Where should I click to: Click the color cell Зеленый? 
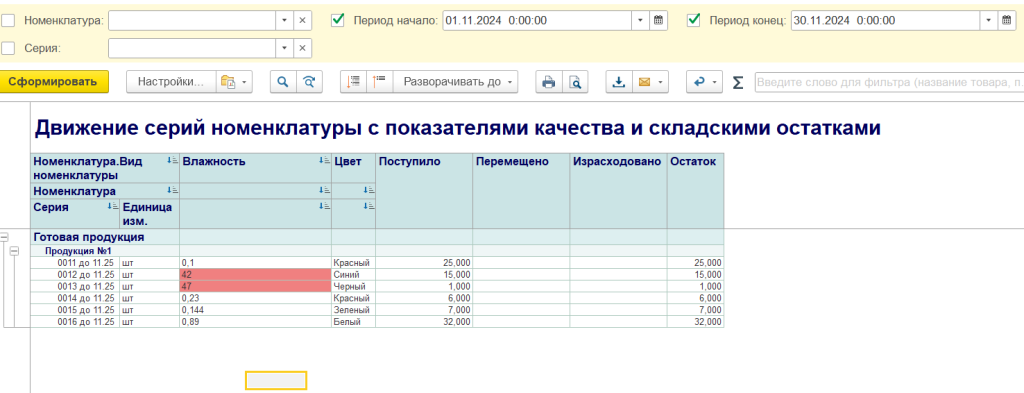(353, 309)
